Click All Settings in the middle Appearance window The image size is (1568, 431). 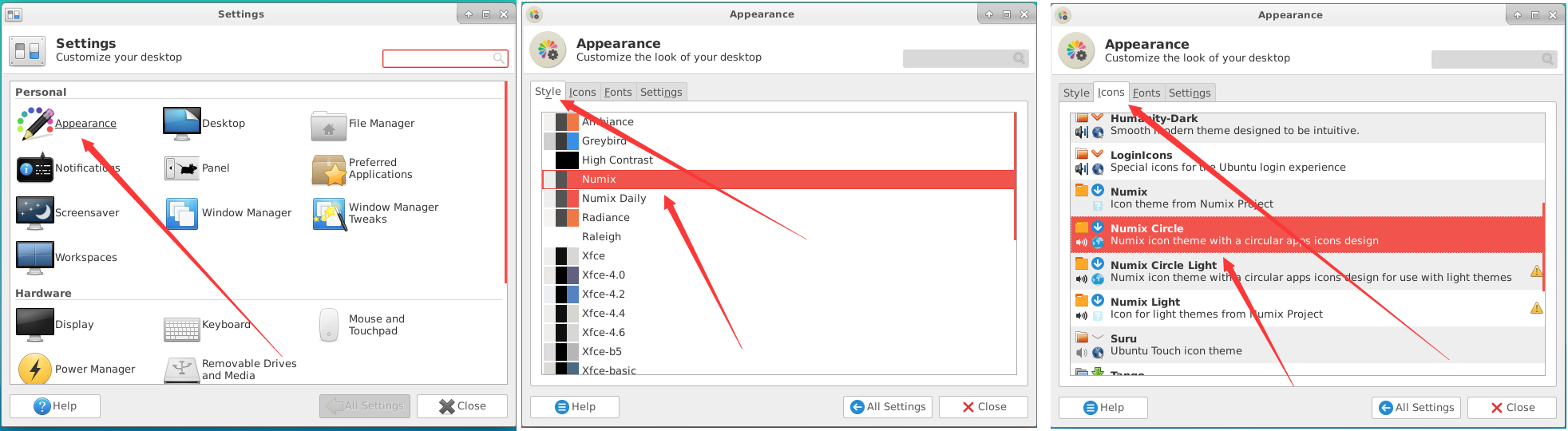click(x=888, y=407)
